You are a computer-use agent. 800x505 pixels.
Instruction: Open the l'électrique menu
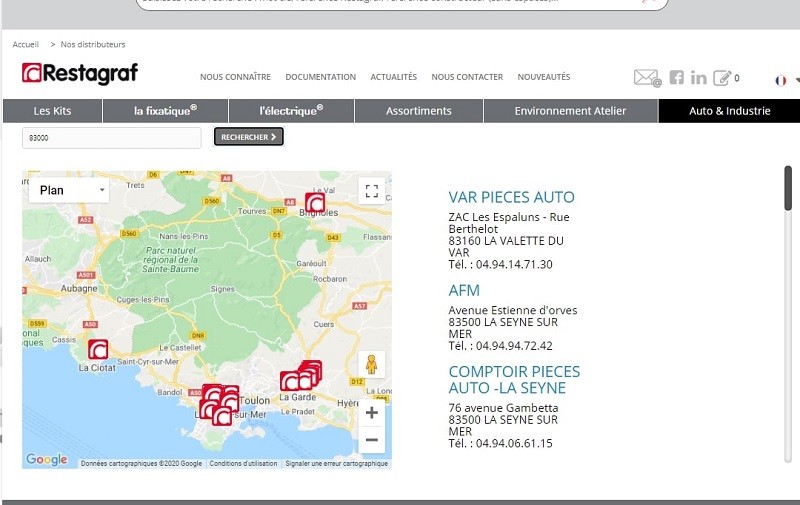(x=291, y=111)
